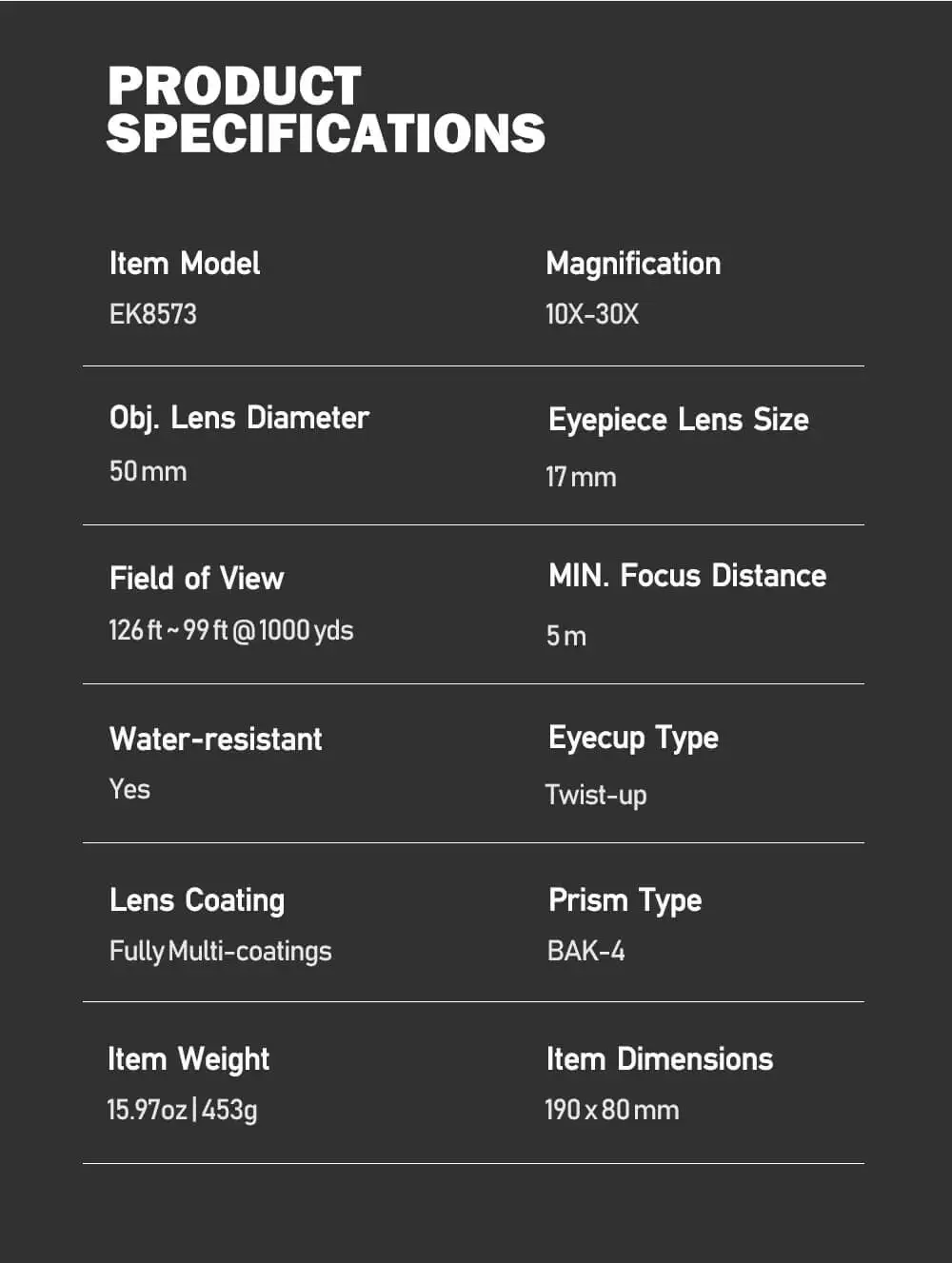Select the Lens Coating label

pos(197,900)
